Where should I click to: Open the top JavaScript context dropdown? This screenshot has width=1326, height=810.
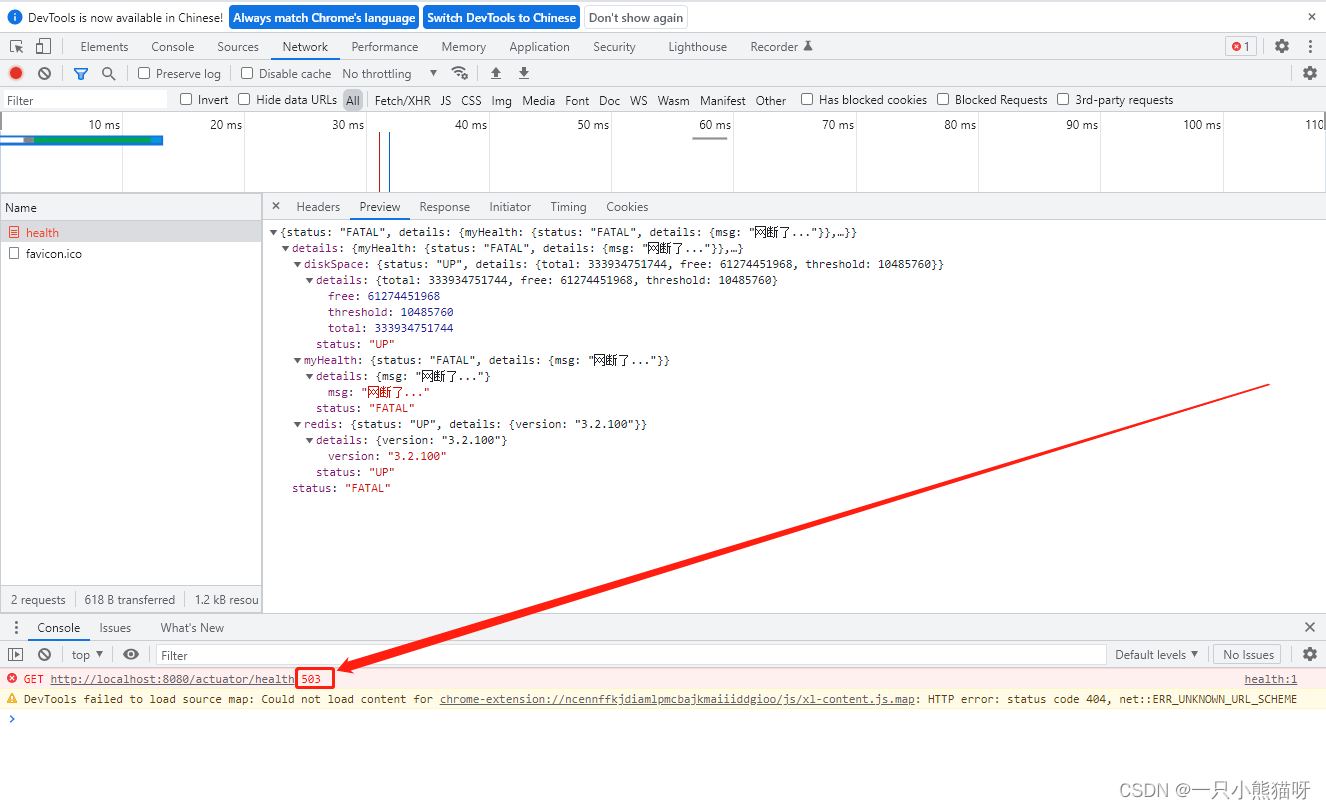(x=87, y=655)
